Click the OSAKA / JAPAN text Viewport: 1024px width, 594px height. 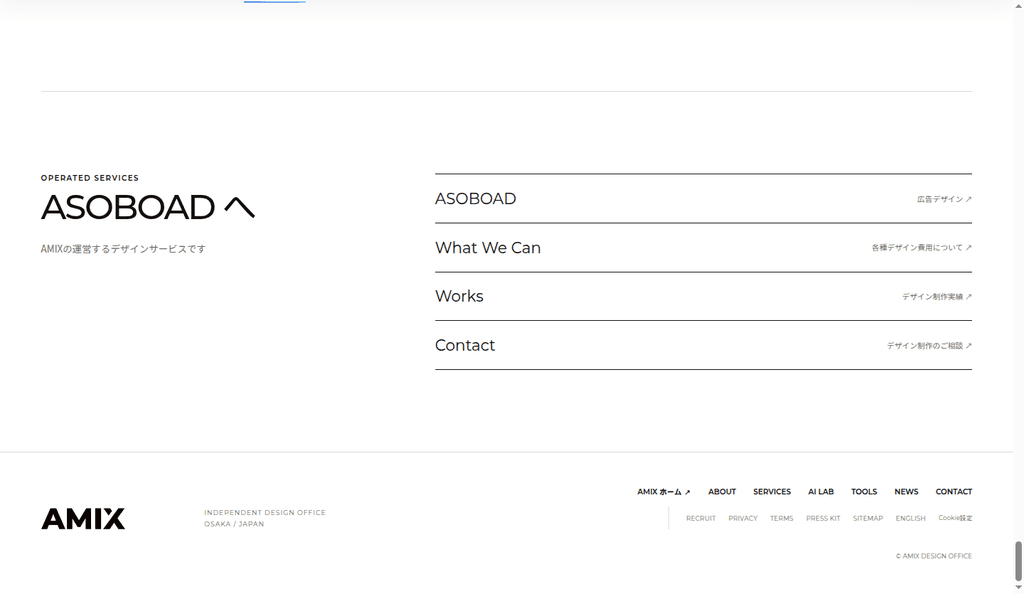(x=234, y=524)
